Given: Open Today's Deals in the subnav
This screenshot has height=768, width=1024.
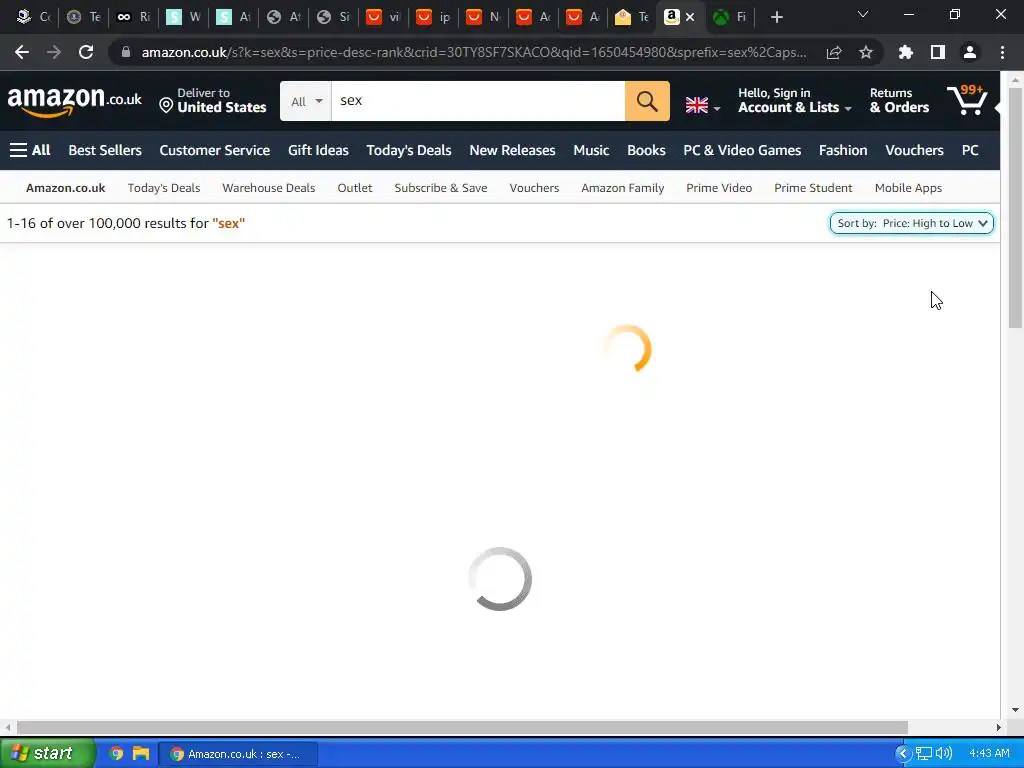Looking at the screenshot, I should click(164, 188).
